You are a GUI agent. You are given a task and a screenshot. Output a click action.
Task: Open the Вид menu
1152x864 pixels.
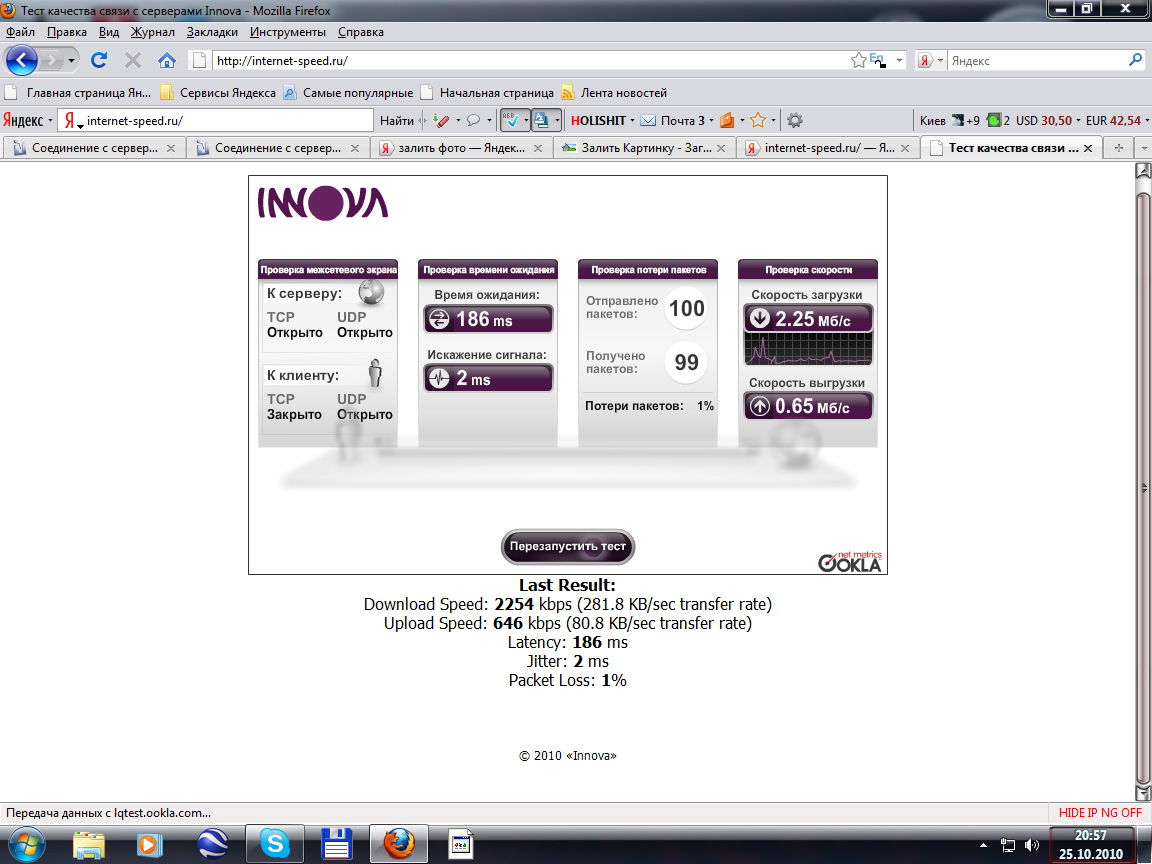(109, 32)
